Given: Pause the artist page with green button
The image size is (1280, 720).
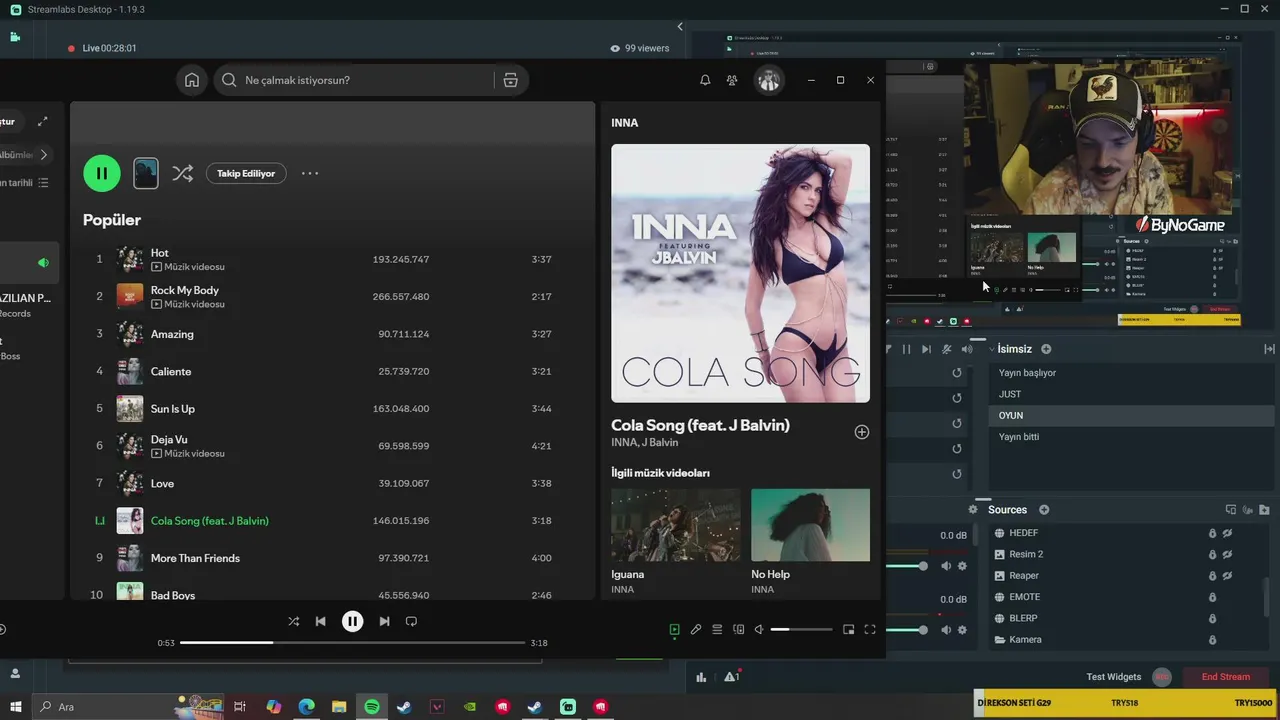Looking at the screenshot, I should (102, 173).
